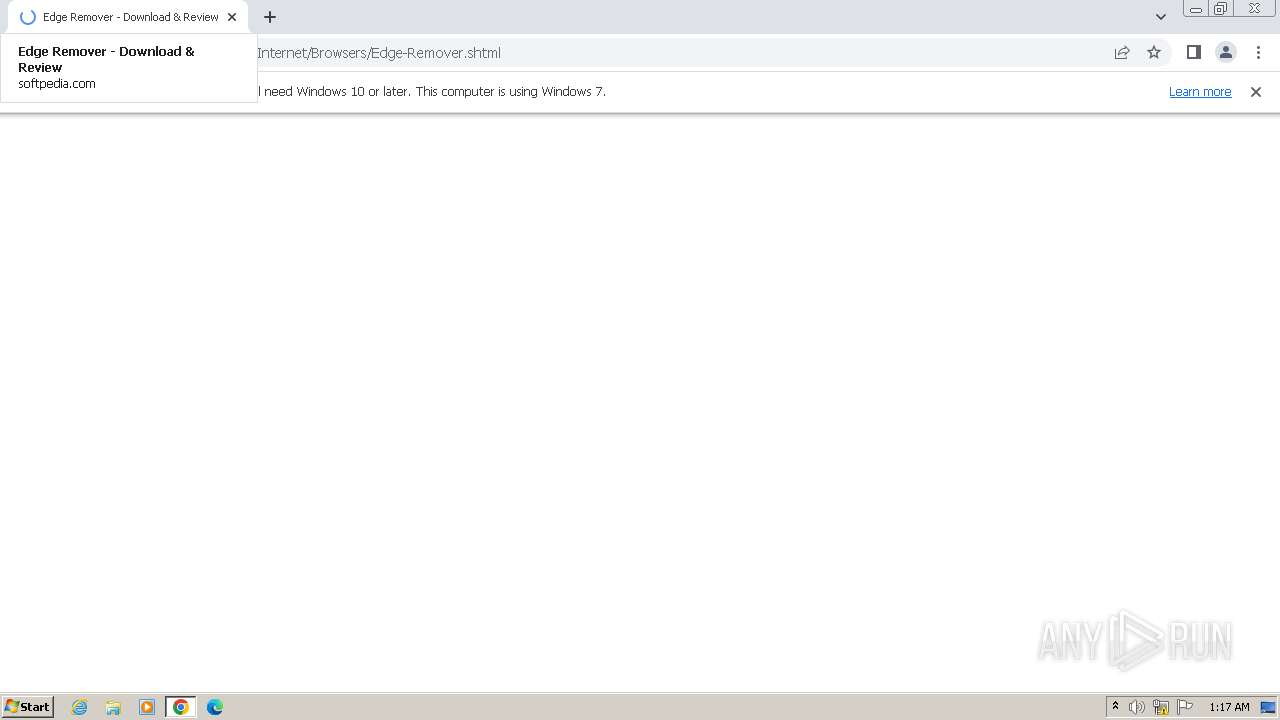Follow the Learn more link
Screen dimensions: 1280x720
1200,92
